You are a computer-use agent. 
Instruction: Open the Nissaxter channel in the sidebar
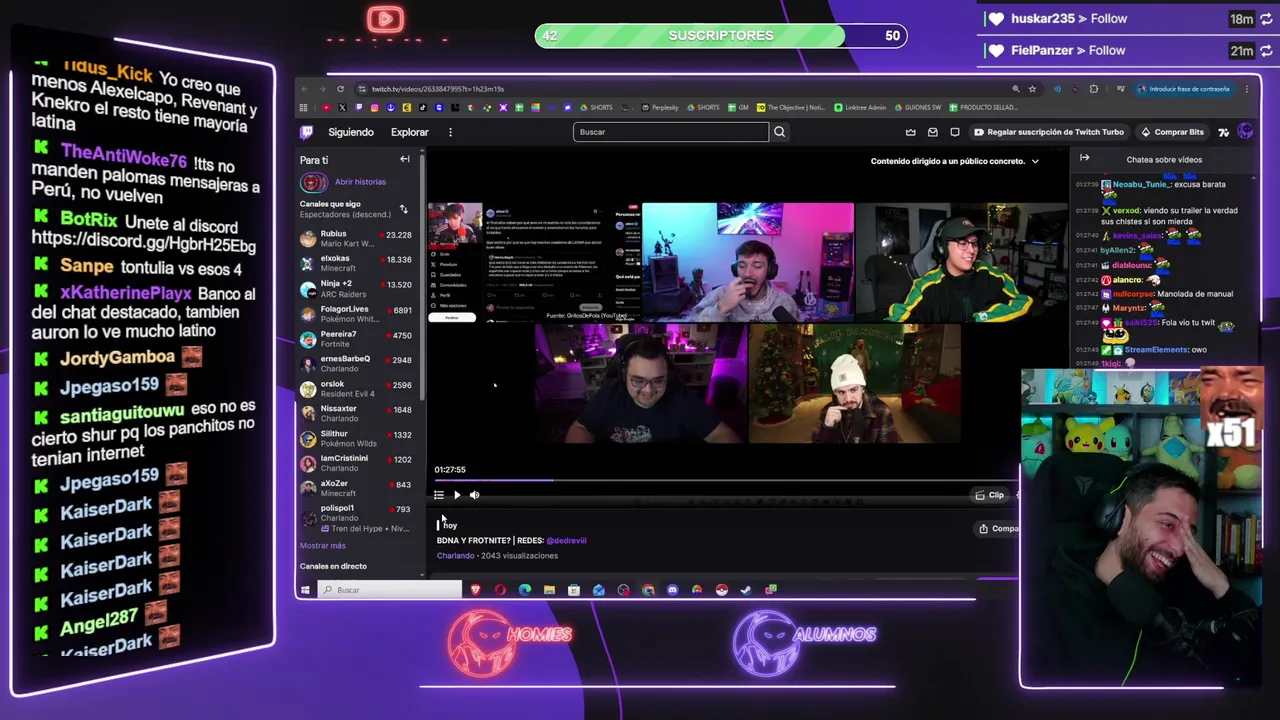pyautogui.click(x=356, y=414)
